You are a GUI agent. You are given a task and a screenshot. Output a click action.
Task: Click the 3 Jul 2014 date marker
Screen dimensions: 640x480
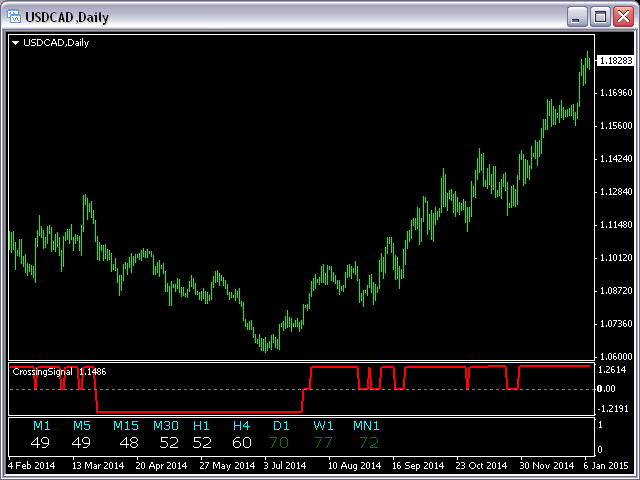point(284,466)
